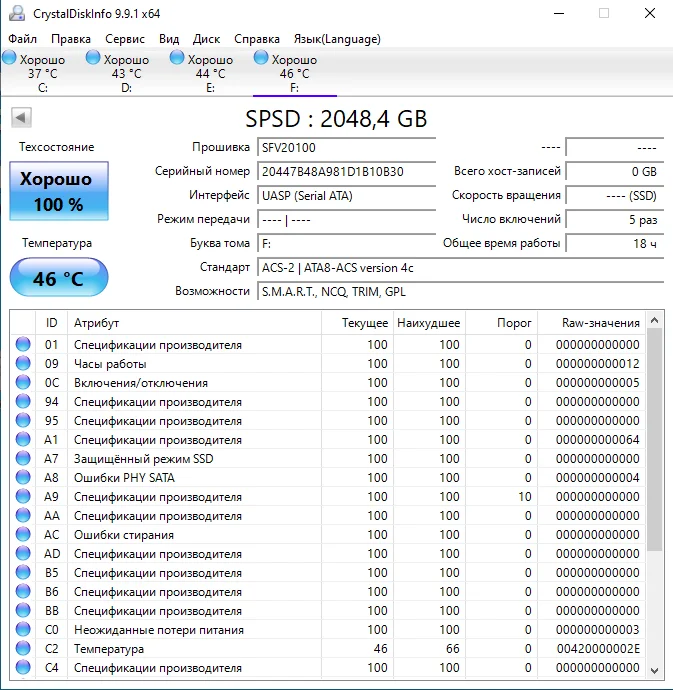Select the Ошибки стирания row
The width and height of the screenshot is (673, 690).
coord(328,535)
